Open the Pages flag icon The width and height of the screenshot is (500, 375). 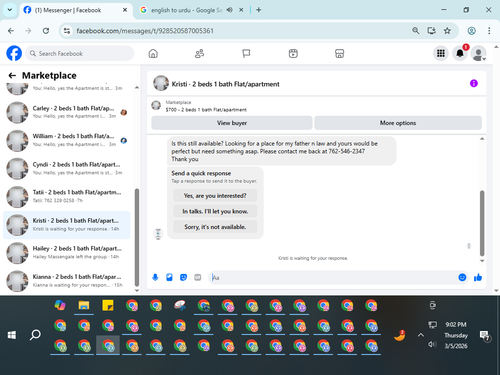tap(246, 53)
